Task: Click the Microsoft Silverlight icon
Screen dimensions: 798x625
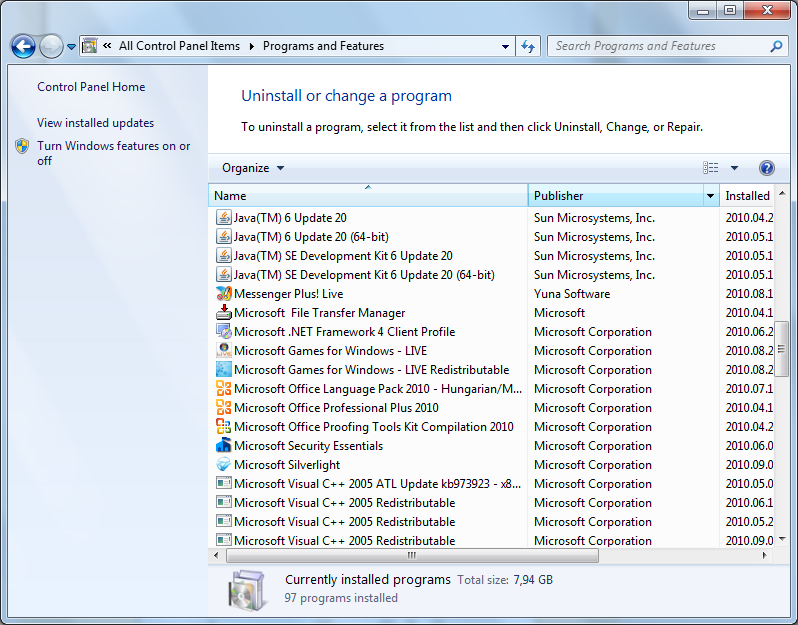Action: (x=223, y=464)
